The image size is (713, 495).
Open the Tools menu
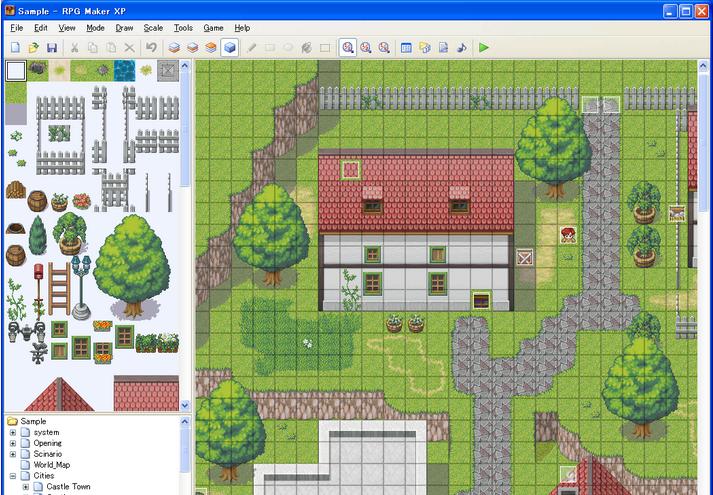(183, 28)
